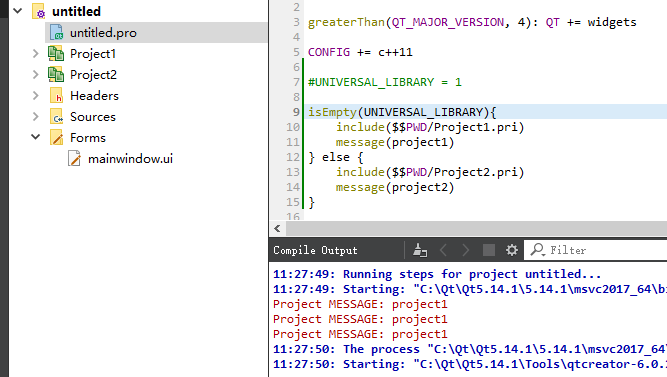Click the Headers folder icon
The width and height of the screenshot is (667, 377).
coord(57,96)
